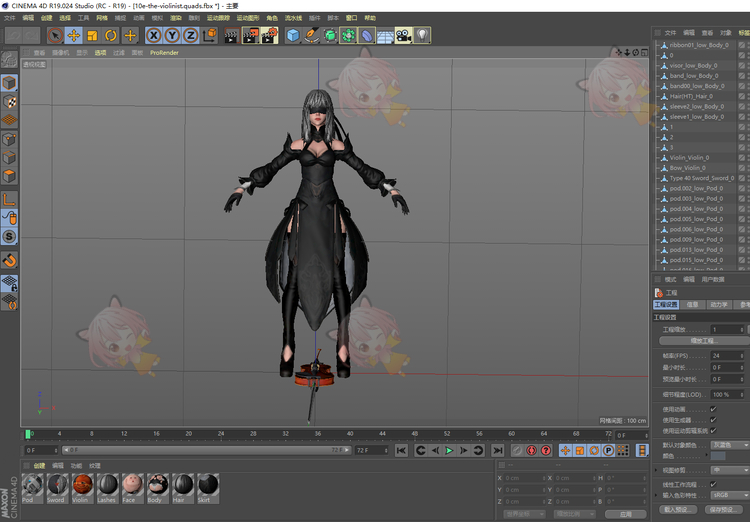Render the active view clapperboard icon
The width and height of the screenshot is (750, 522).
click(232, 35)
